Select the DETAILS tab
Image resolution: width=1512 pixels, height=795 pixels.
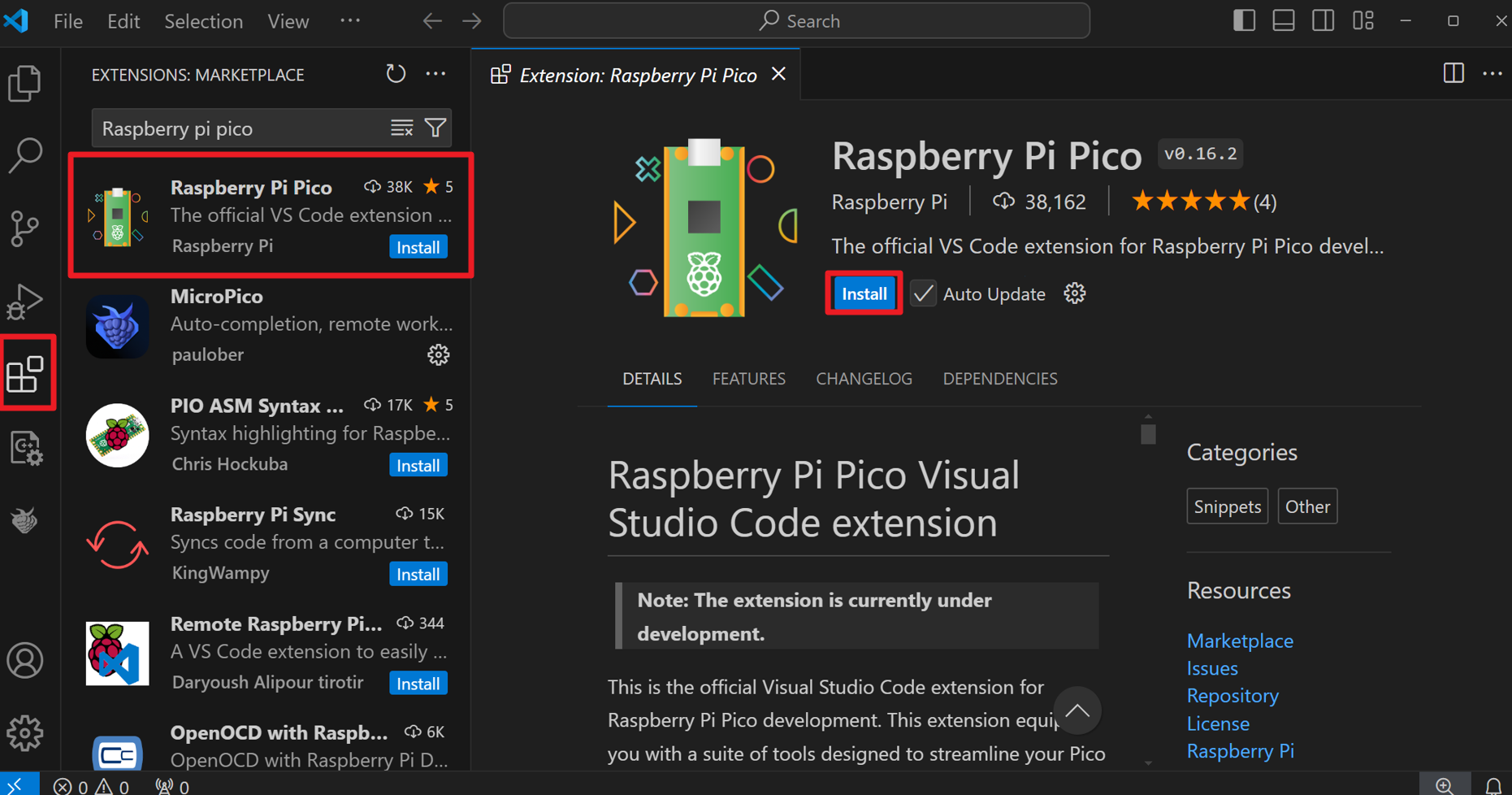click(652, 379)
